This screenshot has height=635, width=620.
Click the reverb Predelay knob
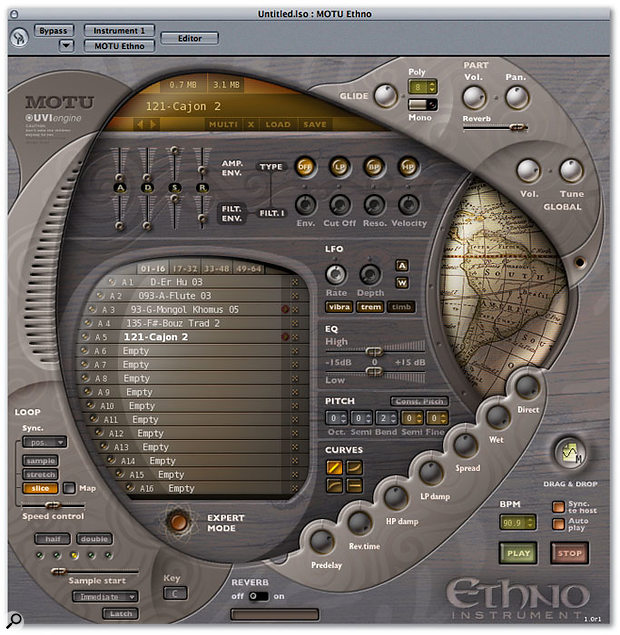[322, 542]
